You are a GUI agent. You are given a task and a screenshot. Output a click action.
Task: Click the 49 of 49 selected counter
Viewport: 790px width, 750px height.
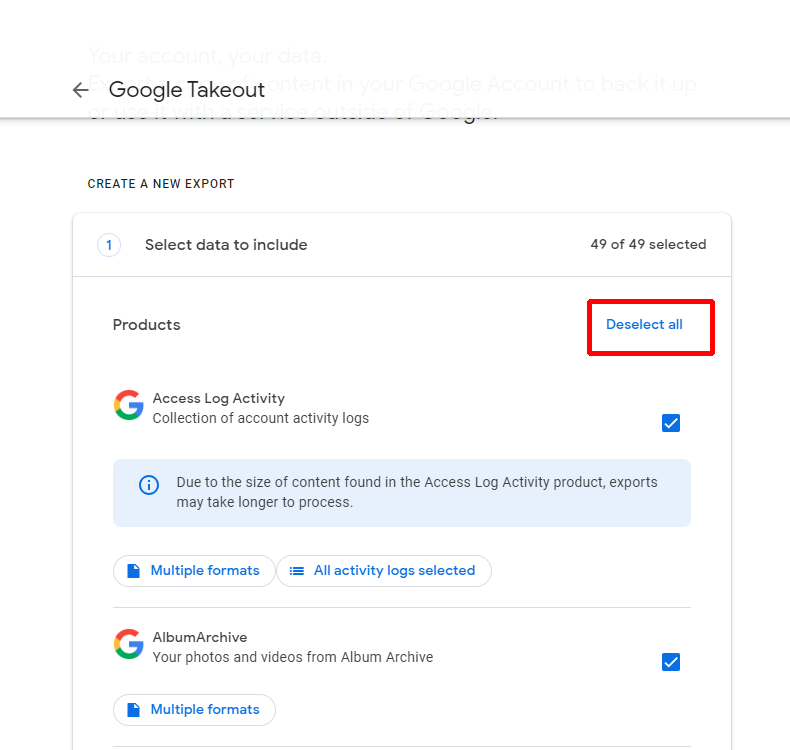648,245
